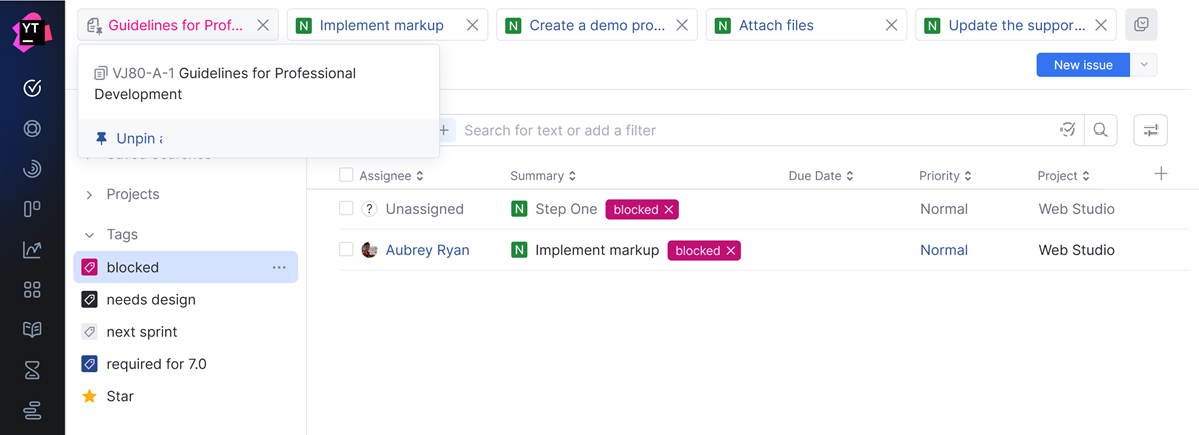This screenshot has height=435, width=1199.
Task: Open Agile Boards sidebar icon
Action: pyautogui.click(x=32, y=209)
